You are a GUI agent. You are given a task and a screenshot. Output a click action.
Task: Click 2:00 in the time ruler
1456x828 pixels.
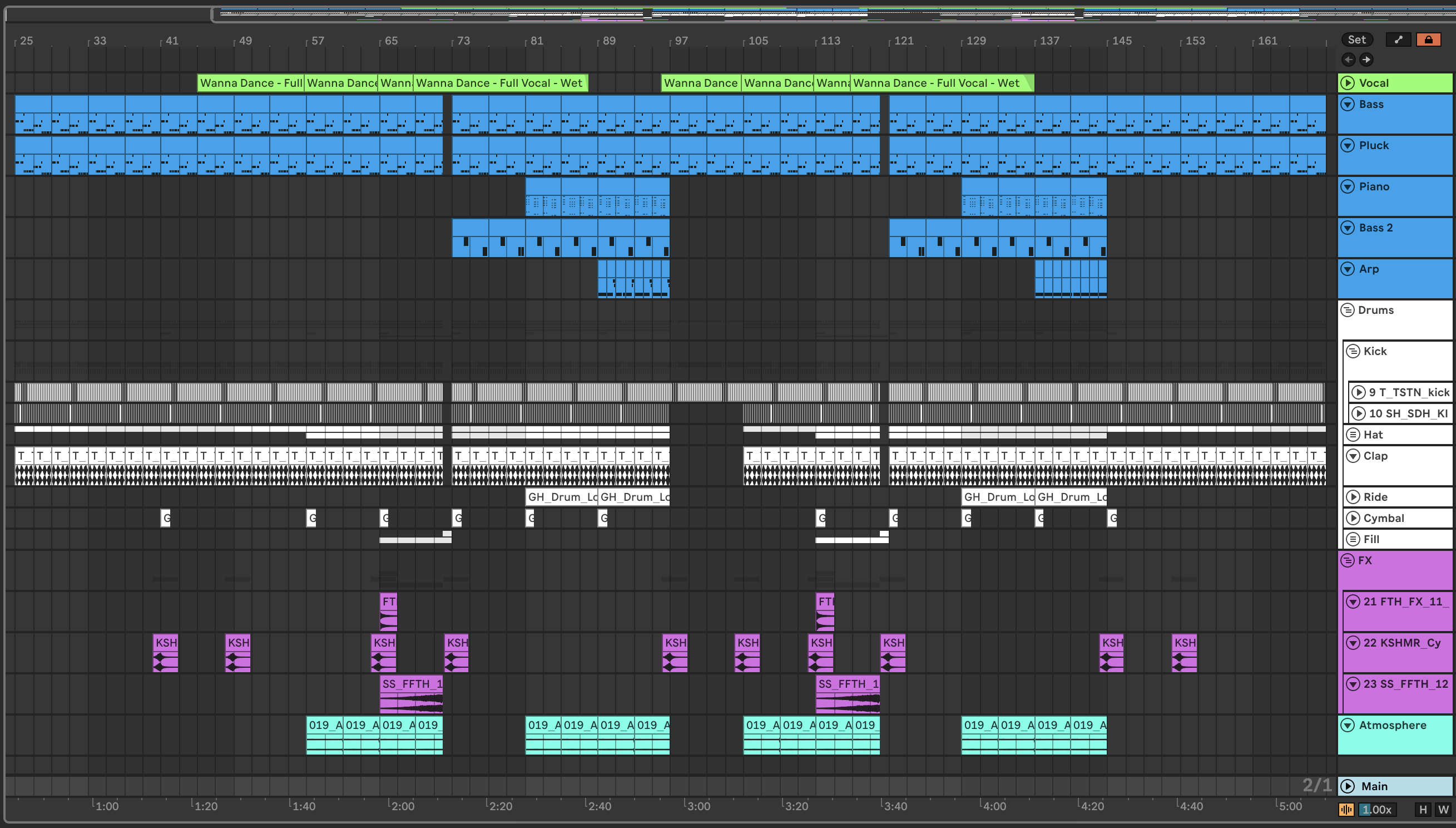[x=402, y=806]
